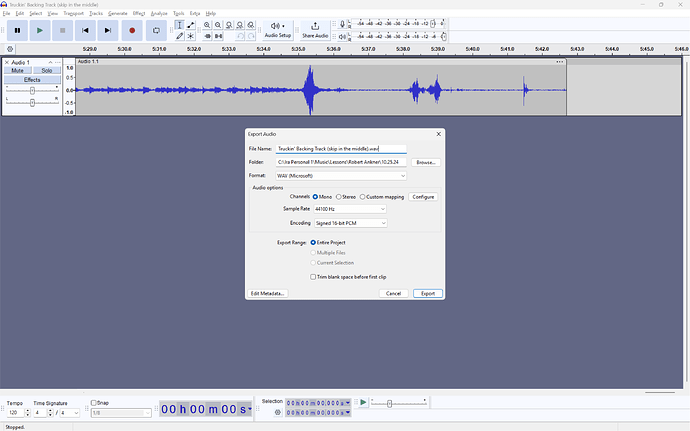690x431 pixels.
Task: Open Audio Setup menu
Action: (278, 30)
